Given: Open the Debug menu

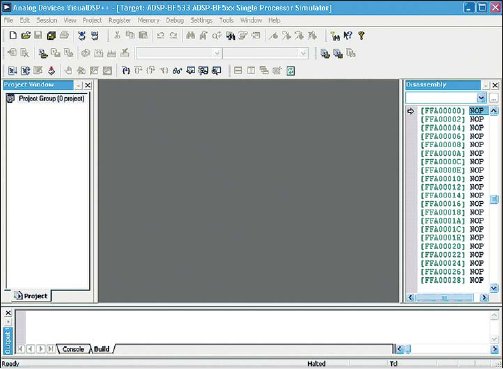Looking at the screenshot, I should tap(175, 20).
